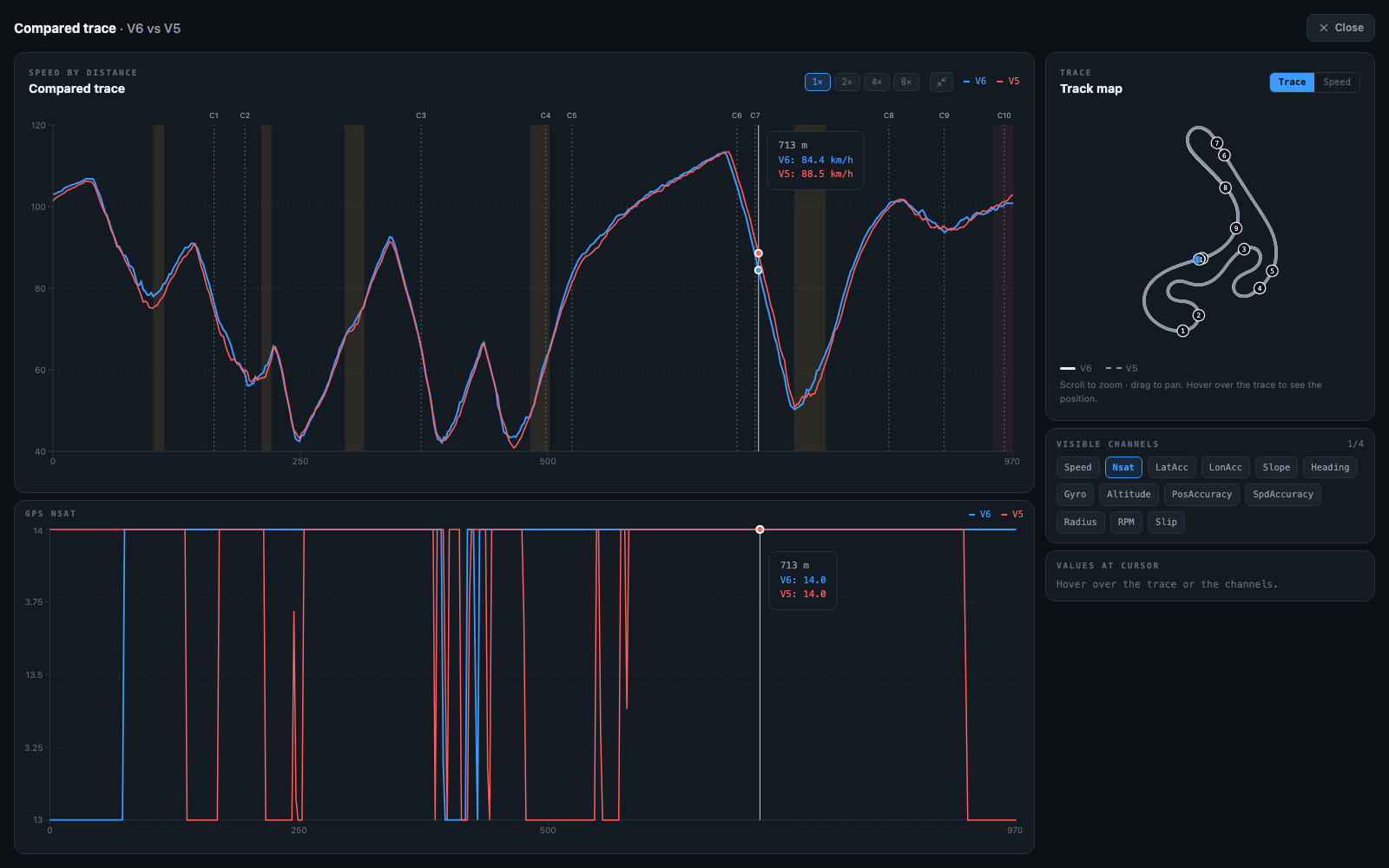The image size is (1389, 868).
Task: Switch track map to Trace mode
Action: click(1292, 82)
